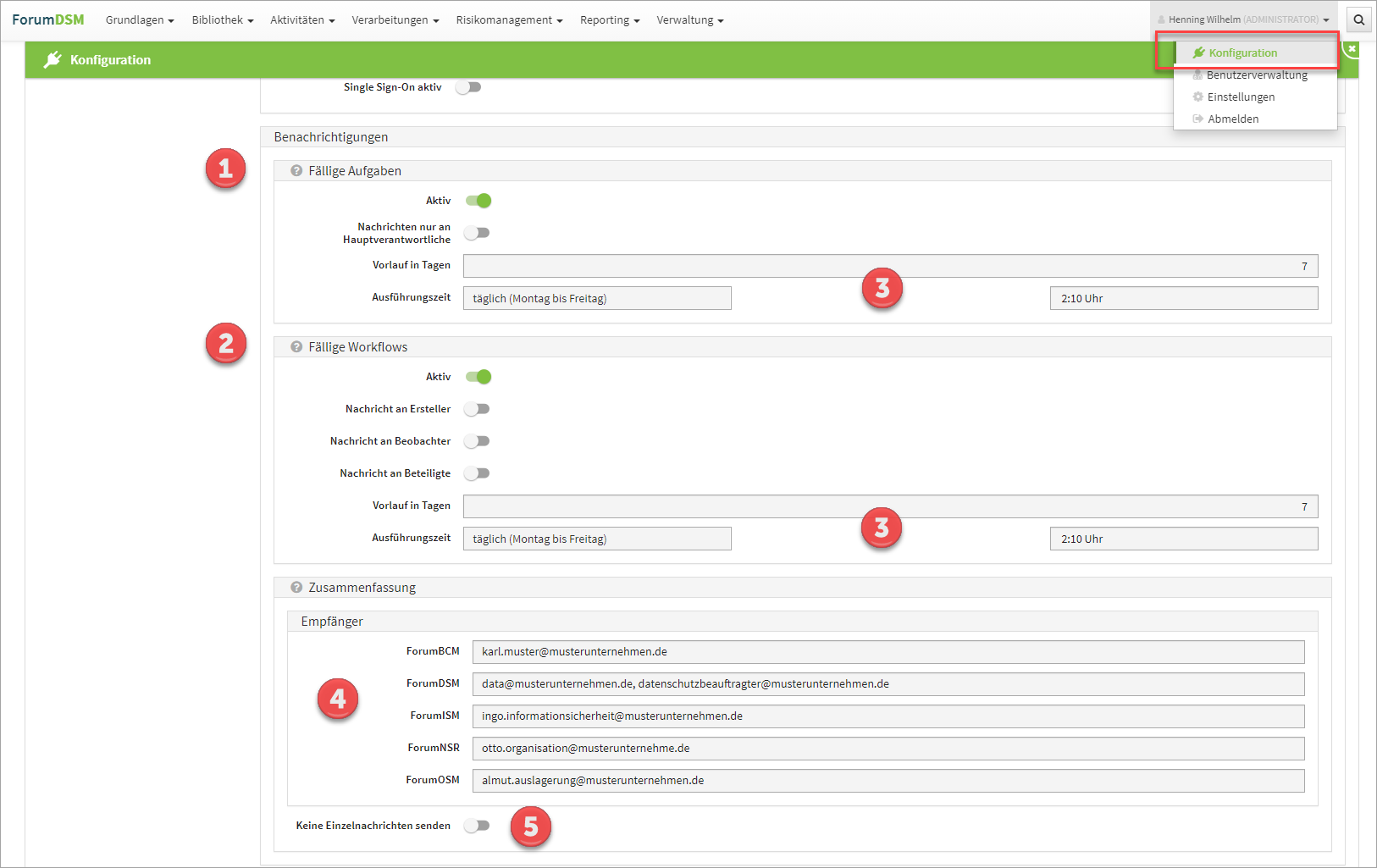
Task: Close the Konfiguration panel with the X icon
Action: point(1352,49)
